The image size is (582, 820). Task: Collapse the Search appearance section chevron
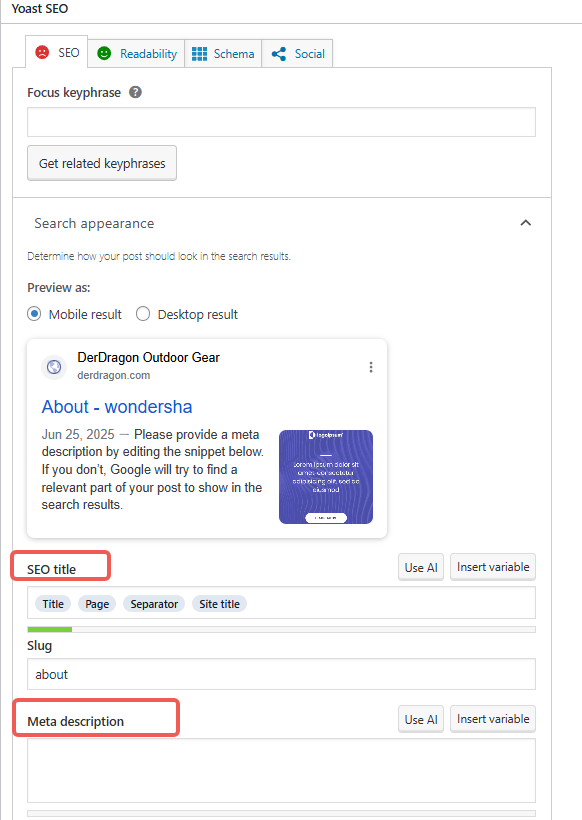[x=526, y=223]
